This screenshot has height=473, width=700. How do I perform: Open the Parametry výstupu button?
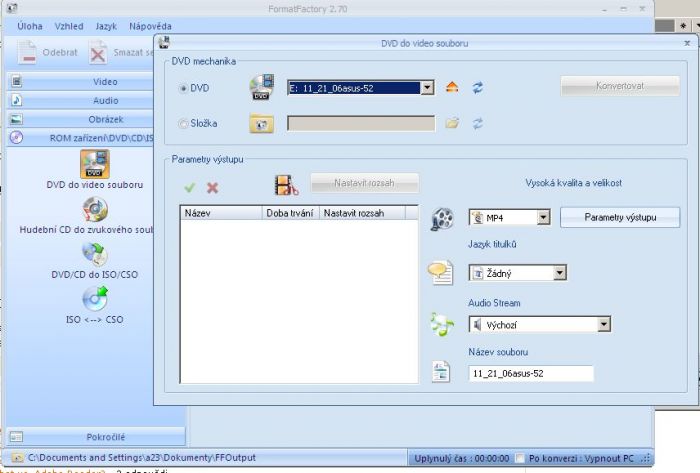pyautogui.click(x=620, y=217)
